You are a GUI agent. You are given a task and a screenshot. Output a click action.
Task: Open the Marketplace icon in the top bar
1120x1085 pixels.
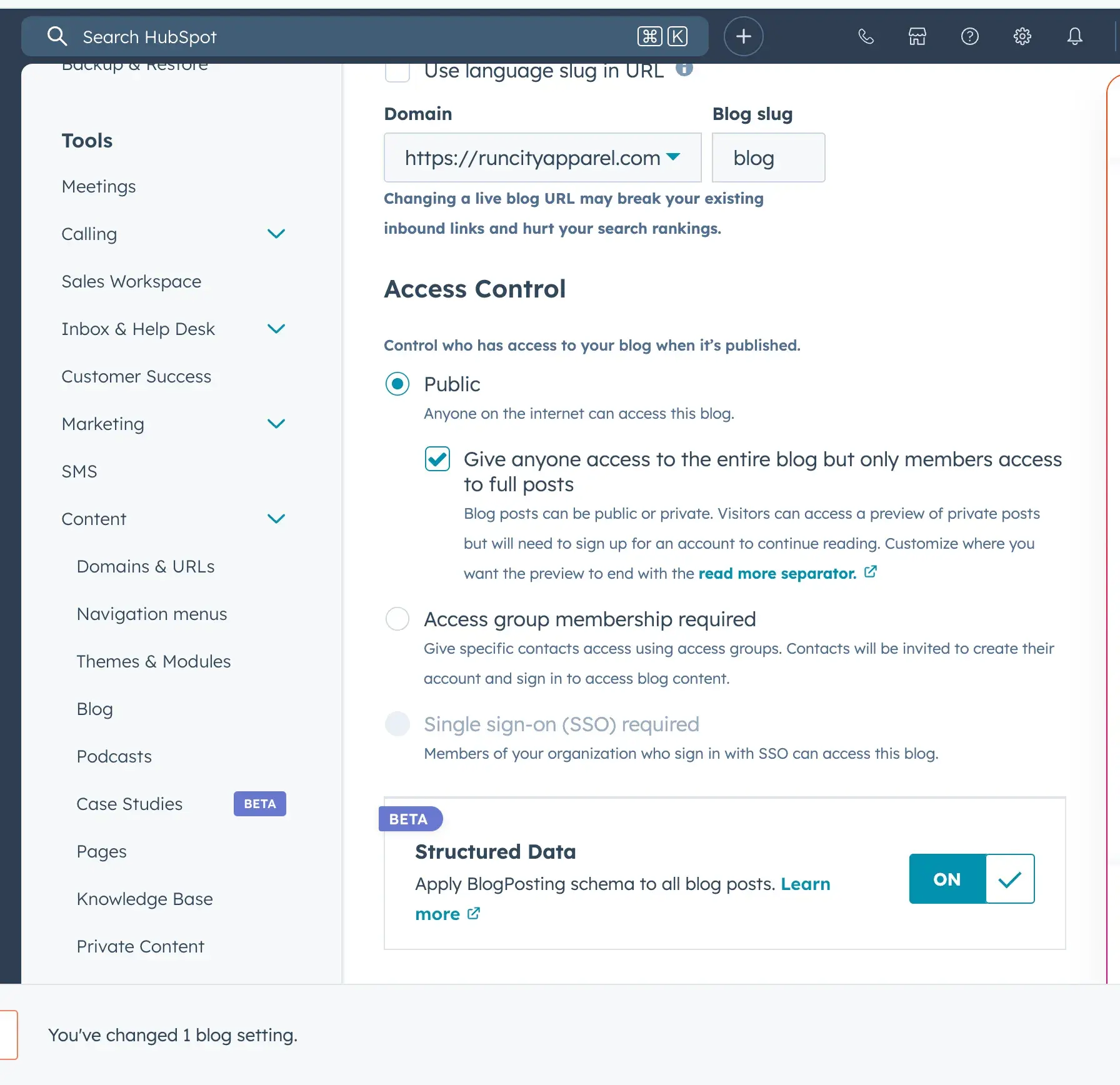(x=917, y=36)
